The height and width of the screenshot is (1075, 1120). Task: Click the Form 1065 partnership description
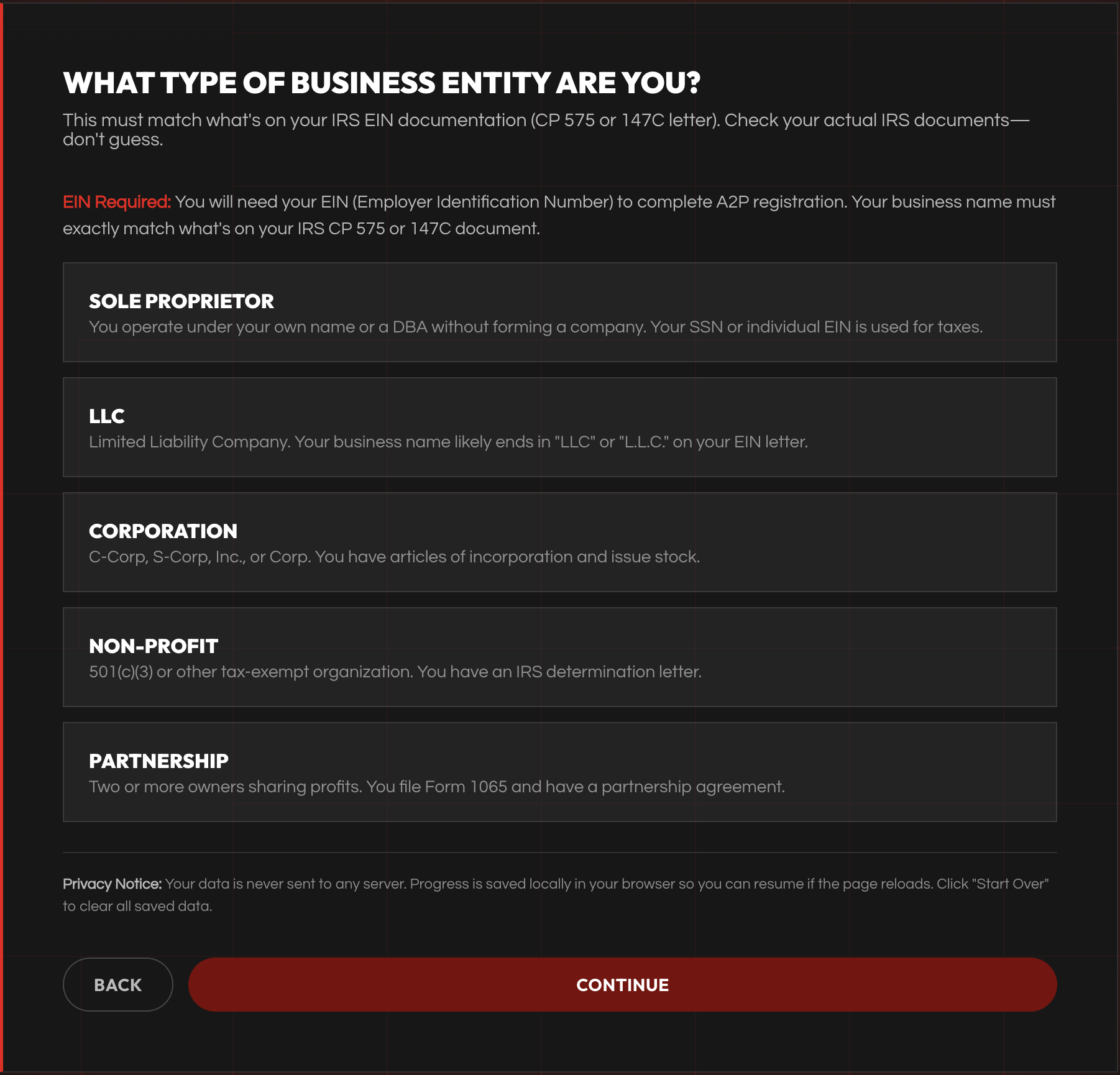[x=436, y=787]
